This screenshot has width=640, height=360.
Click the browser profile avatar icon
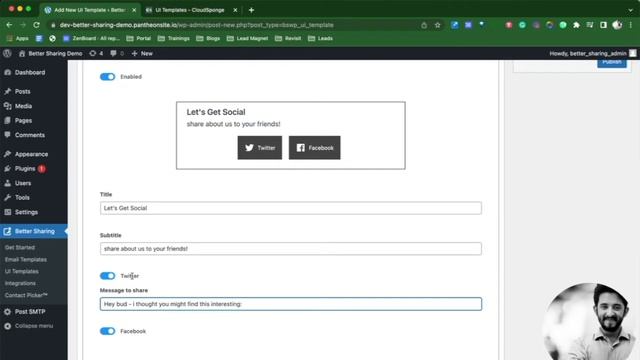(x=617, y=25)
